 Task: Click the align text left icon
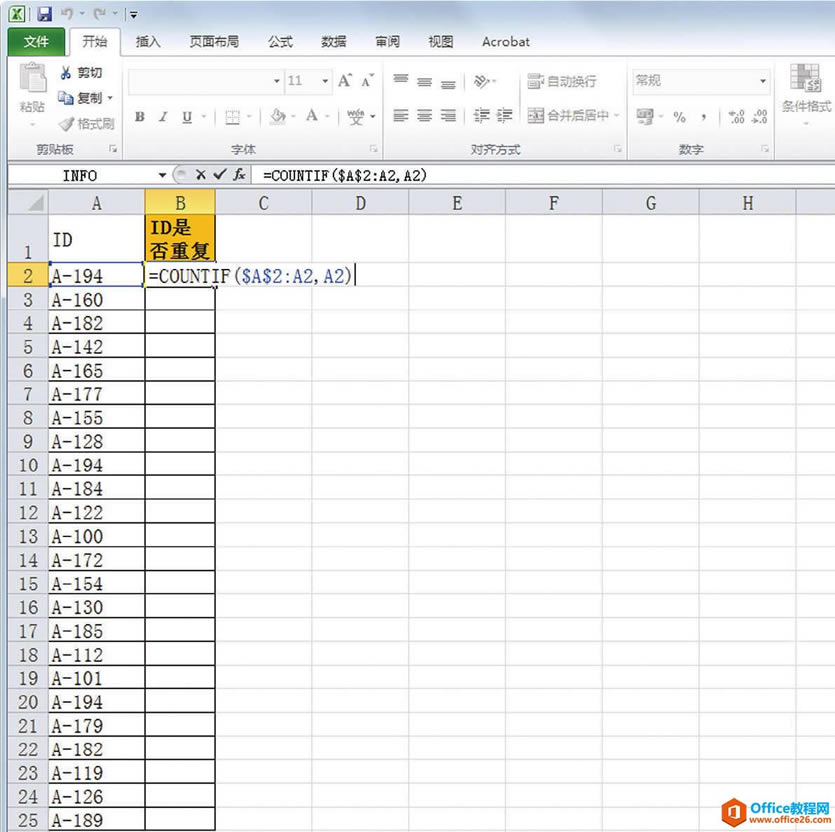[400, 115]
